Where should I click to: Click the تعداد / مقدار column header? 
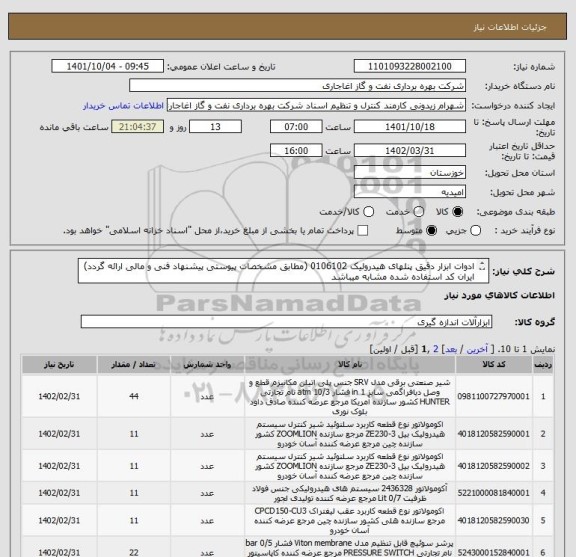pyautogui.click(x=134, y=364)
